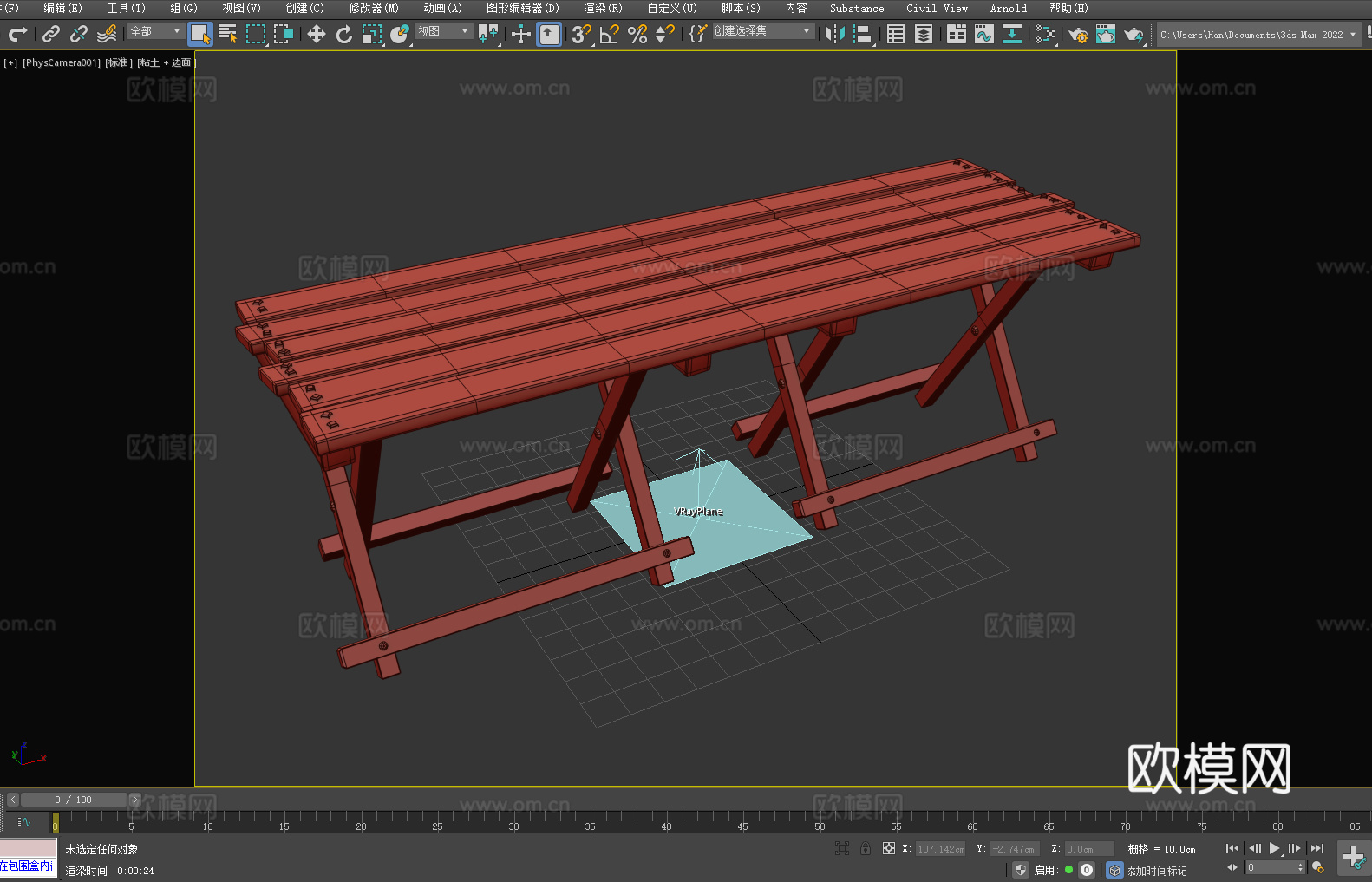Image resolution: width=1372 pixels, height=882 pixels.
Task: Select Bind to Space Warp tool
Action: 107,34
